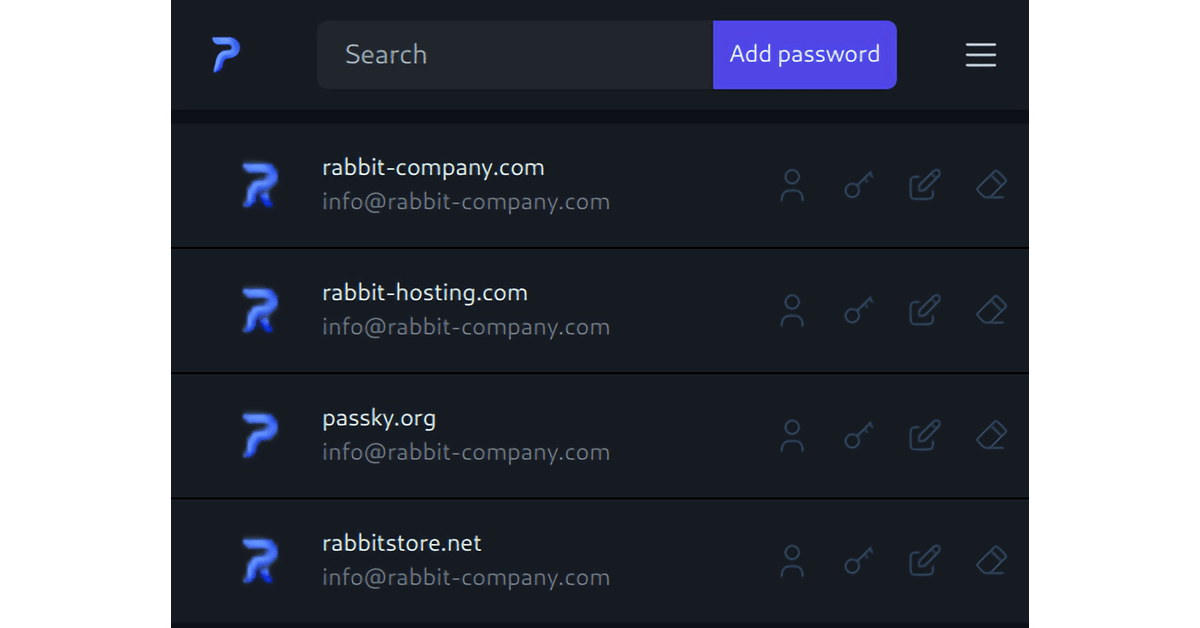Copy username for rabbit-company.com entry
The image size is (1200, 628).
click(x=792, y=185)
